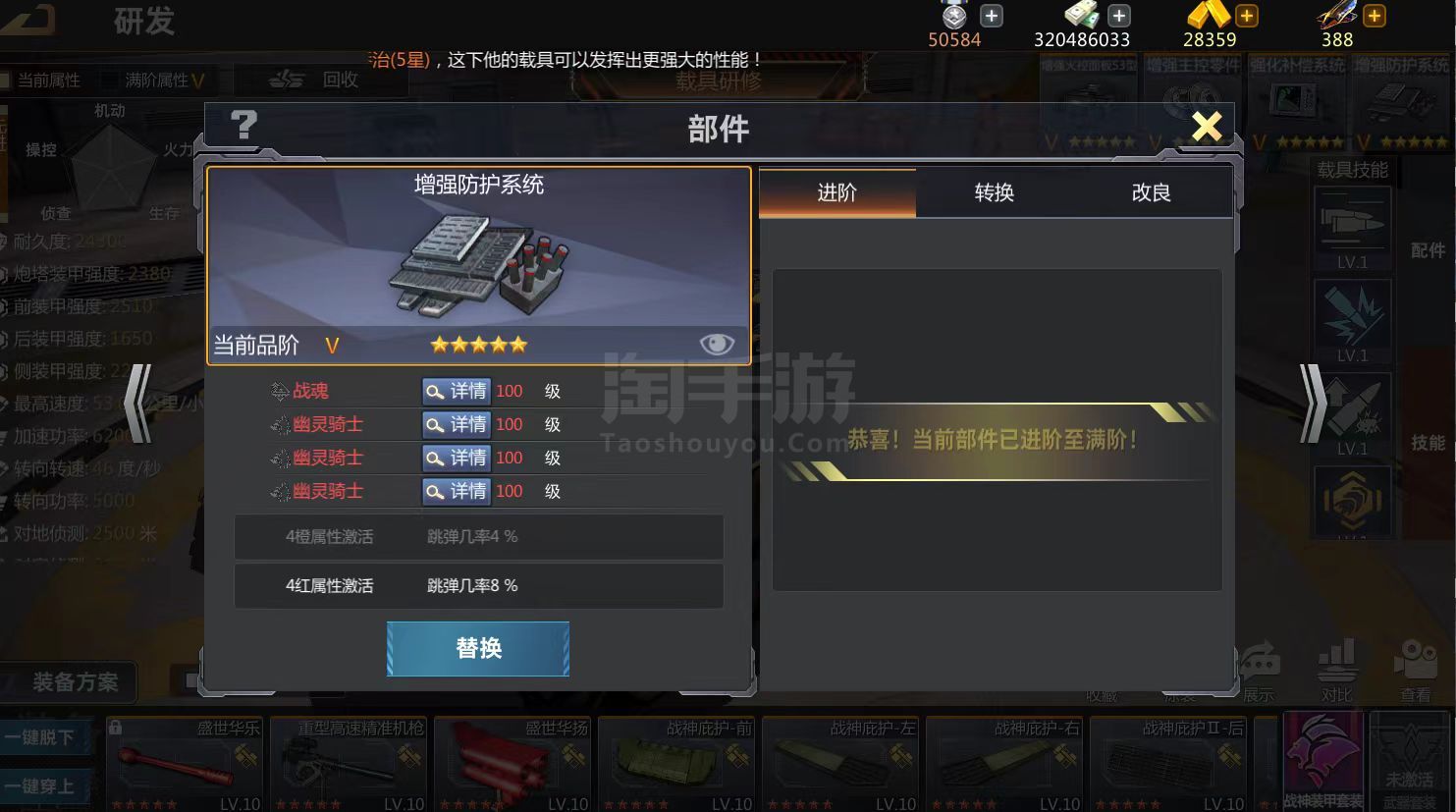Toggle the eye visibility icon on part
The image size is (1456, 812).
tap(717, 344)
